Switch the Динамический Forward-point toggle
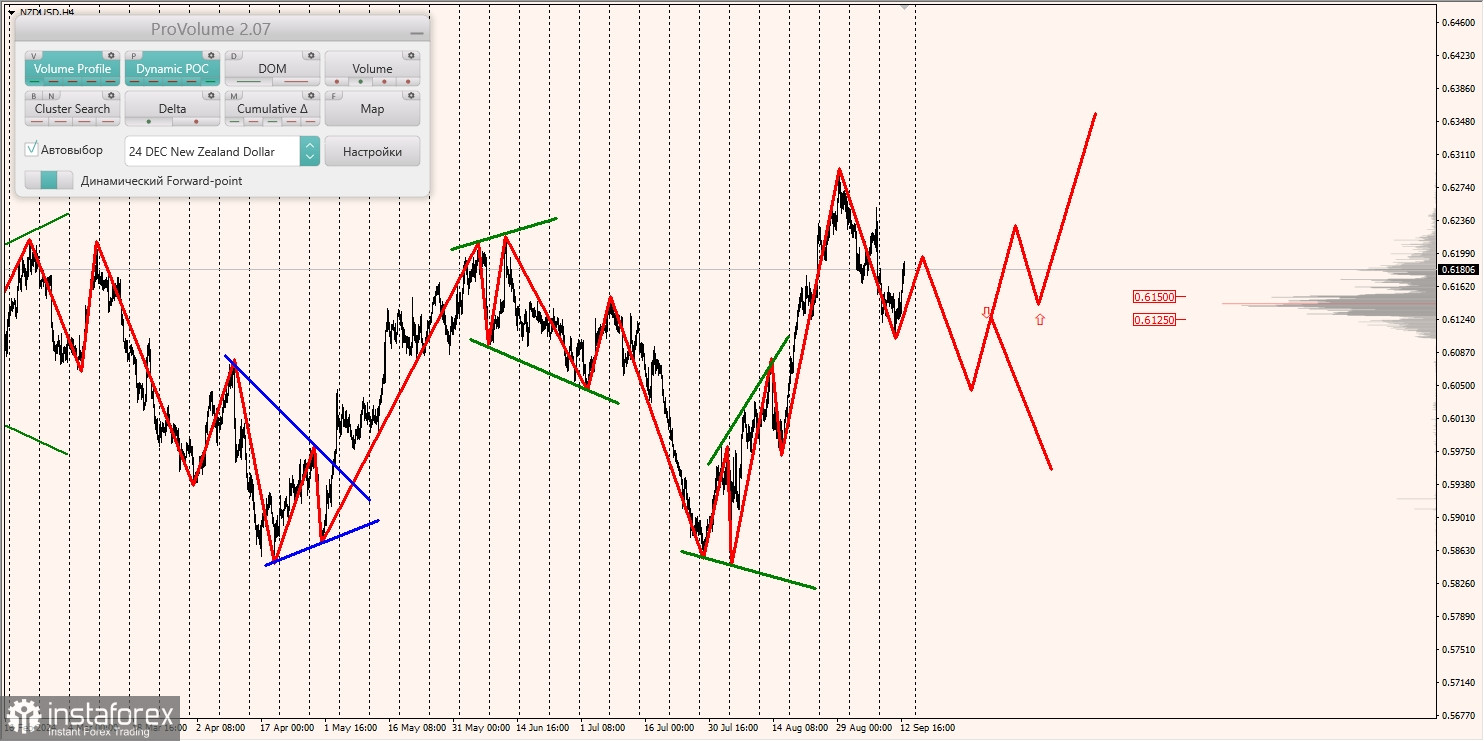This screenshot has width=1484, height=741. click(x=49, y=180)
